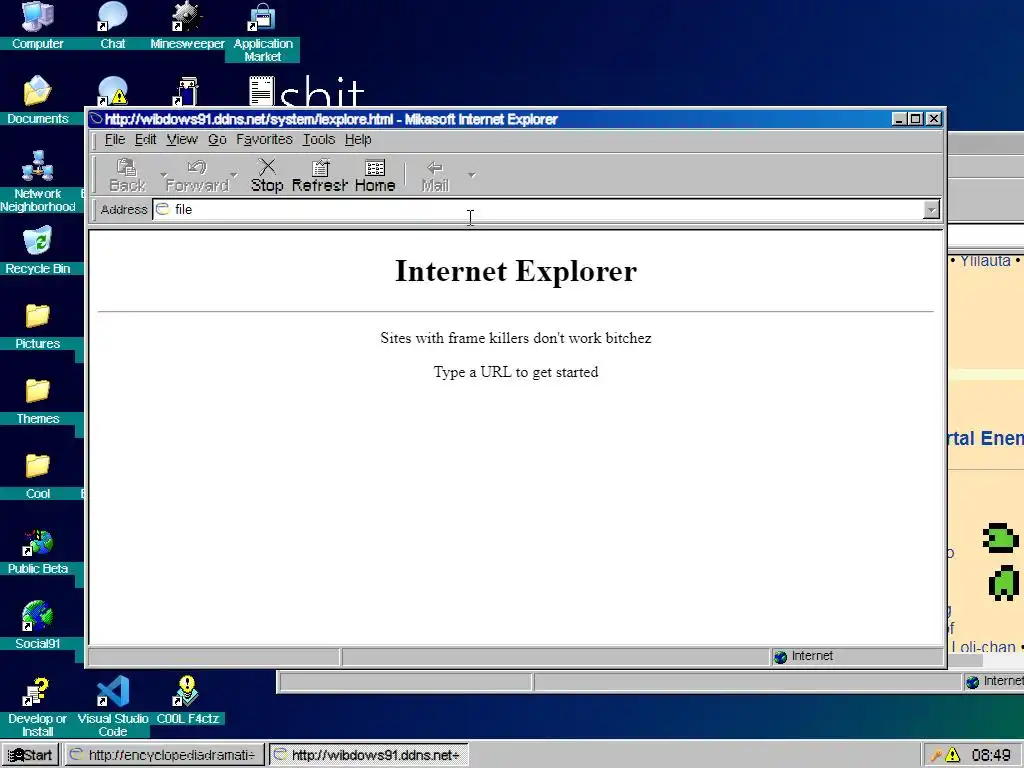Open the Edit menu
Viewport: 1024px width, 768px height.
point(146,139)
